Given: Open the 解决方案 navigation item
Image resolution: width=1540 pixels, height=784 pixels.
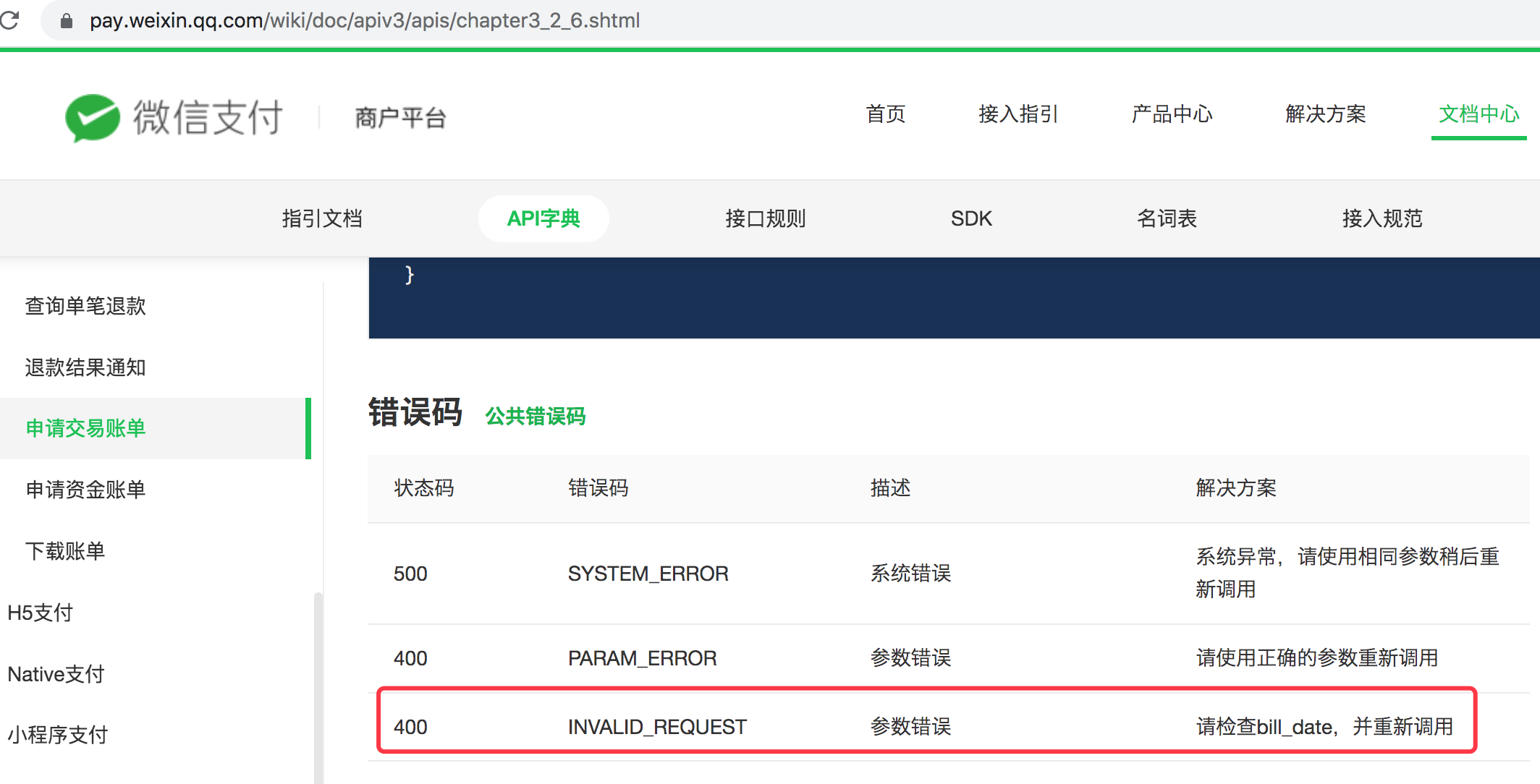Looking at the screenshot, I should (x=1325, y=114).
